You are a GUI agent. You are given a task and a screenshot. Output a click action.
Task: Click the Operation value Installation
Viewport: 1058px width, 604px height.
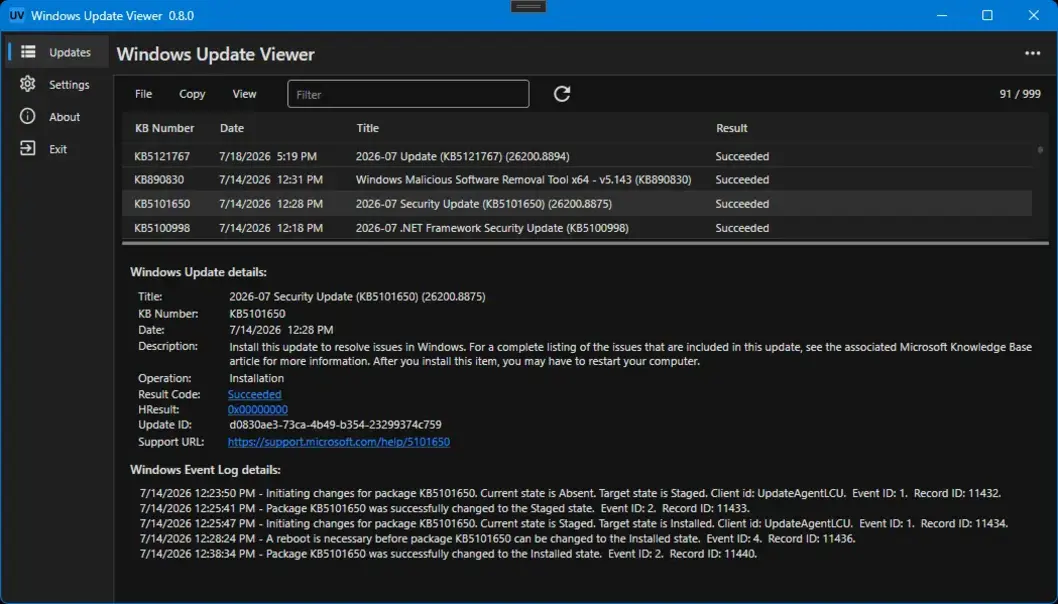[256, 378]
